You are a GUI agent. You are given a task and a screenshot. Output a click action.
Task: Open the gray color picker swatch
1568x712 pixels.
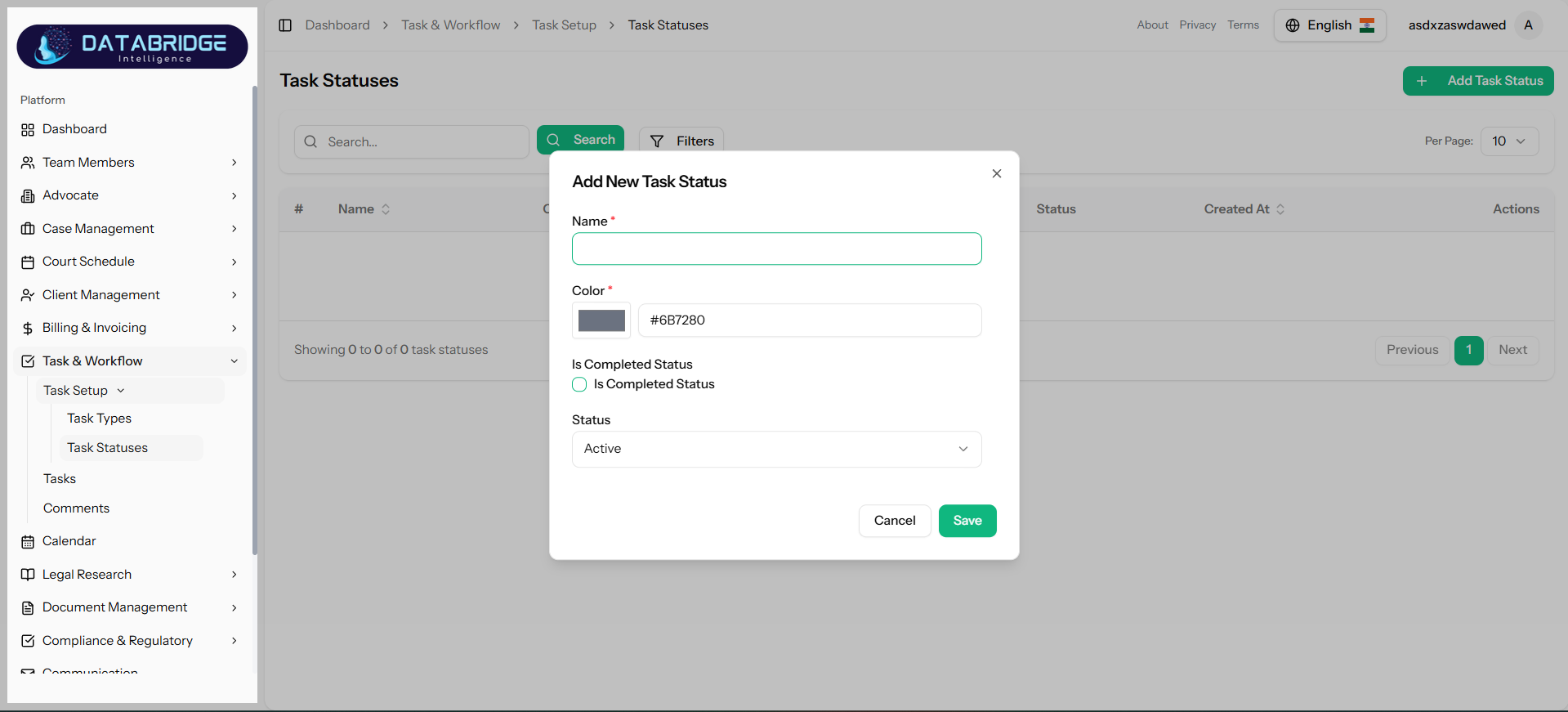[601, 320]
